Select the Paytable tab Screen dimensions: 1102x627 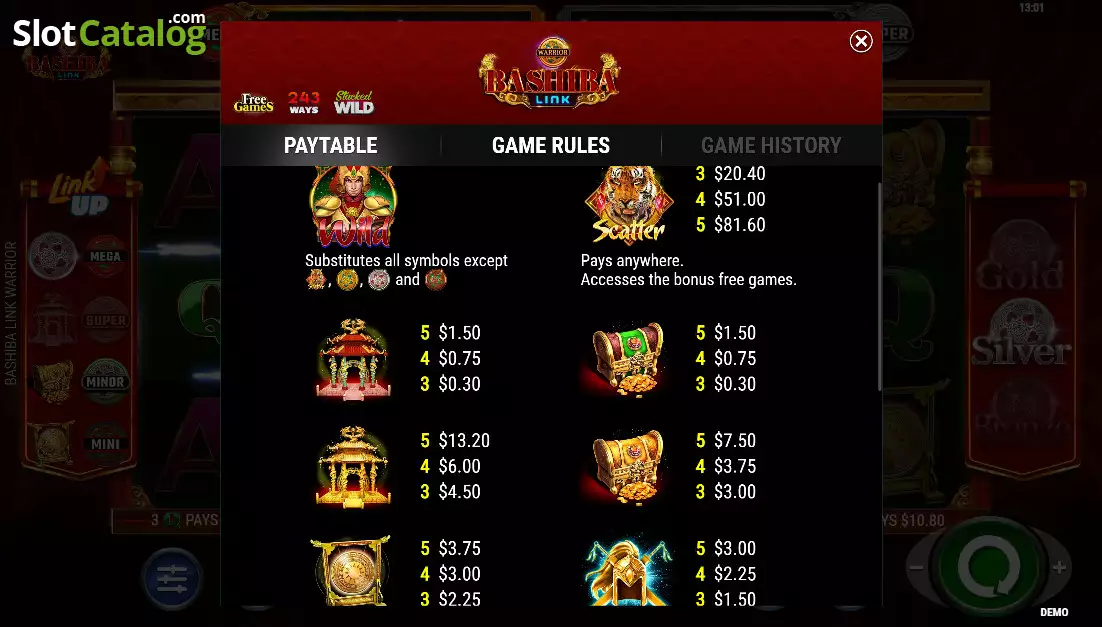pyautogui.click(x=330, y=145)
